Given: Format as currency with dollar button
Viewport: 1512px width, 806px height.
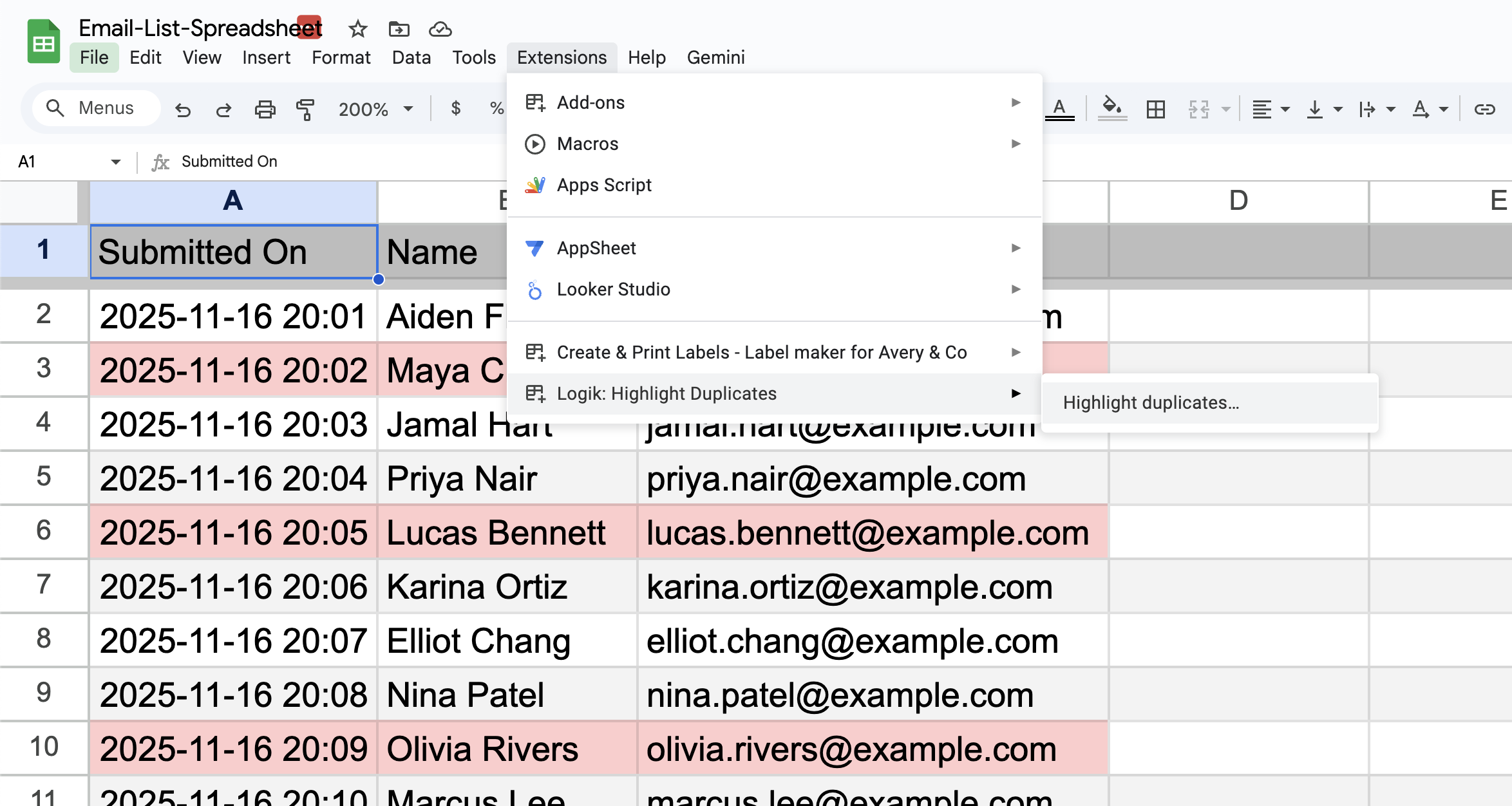Looking at the screenshot, I should (x=456, y=108).
